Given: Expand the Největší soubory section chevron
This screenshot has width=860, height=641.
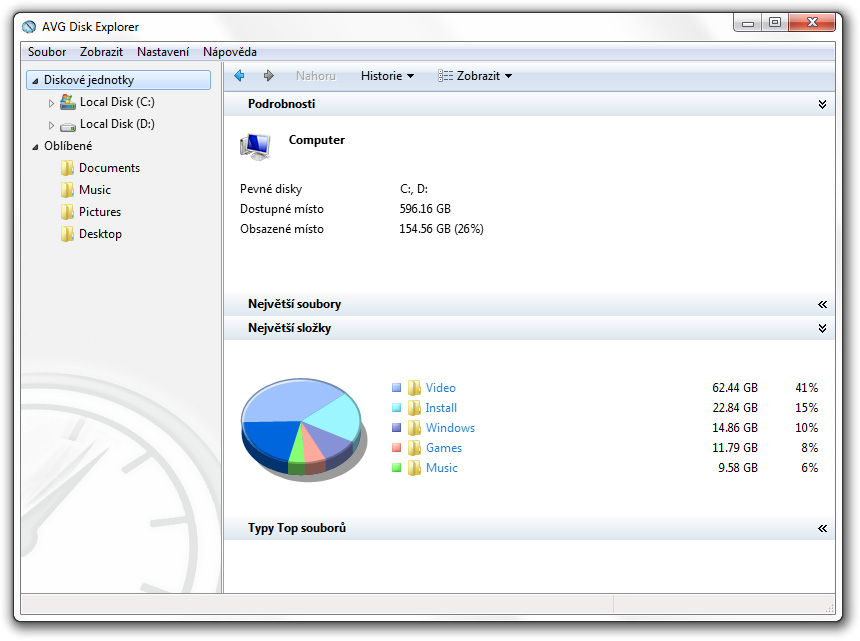Looking at the screenshot, I should coord(822,304).
